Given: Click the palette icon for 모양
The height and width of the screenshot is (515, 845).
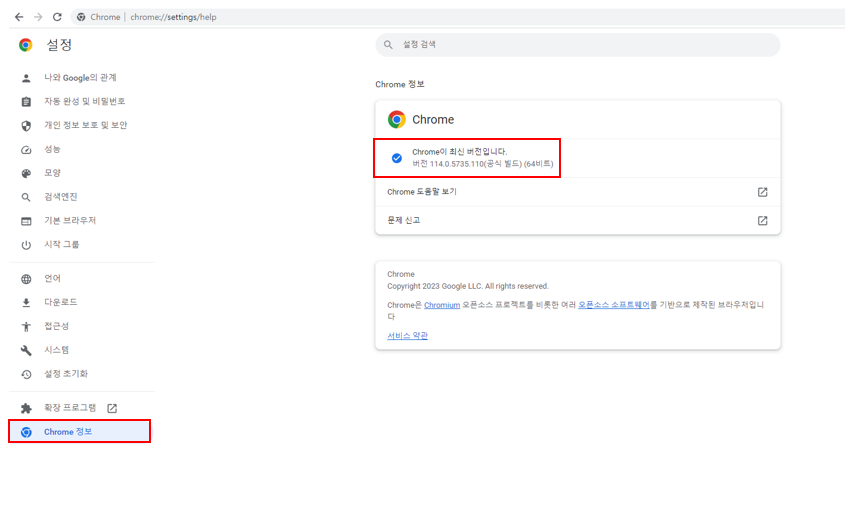Looking at the screenshot, I should [26, 173].
